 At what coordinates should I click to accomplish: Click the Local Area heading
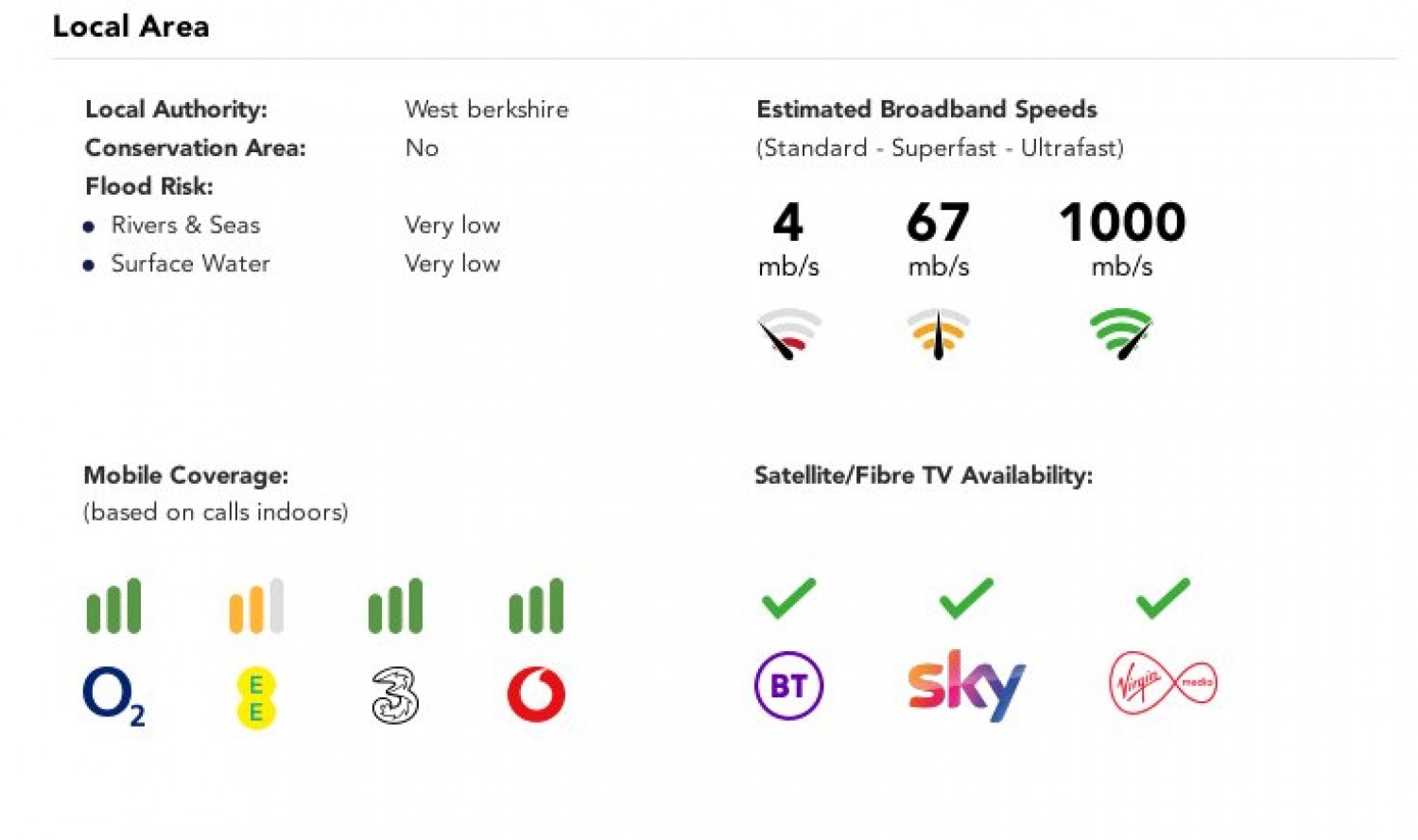point(130,26)
